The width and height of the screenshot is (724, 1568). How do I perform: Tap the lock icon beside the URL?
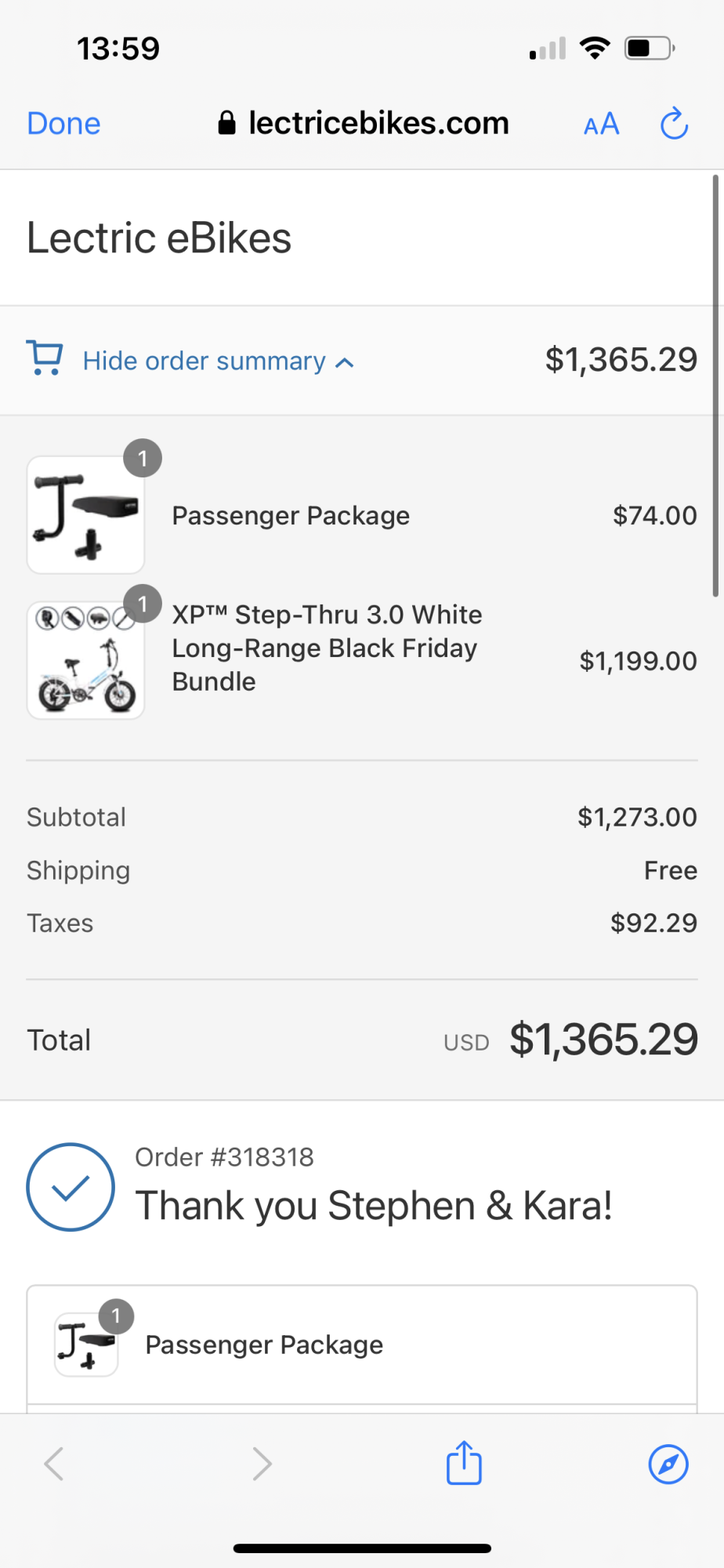(226, 123)
